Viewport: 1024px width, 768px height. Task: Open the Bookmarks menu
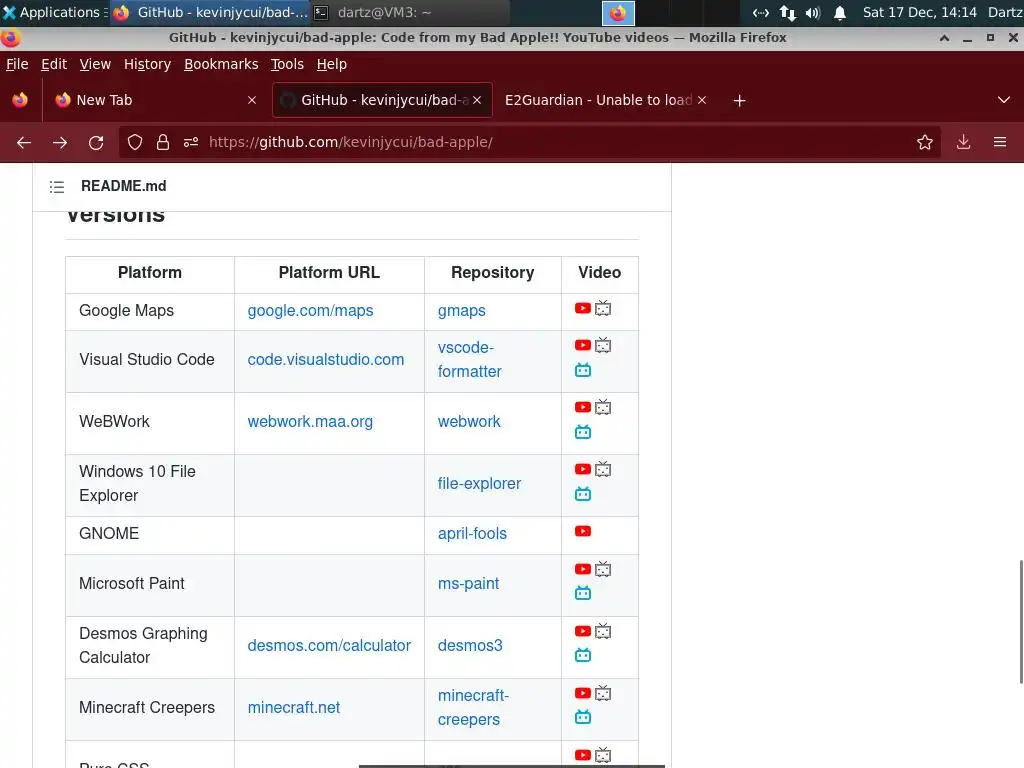click(221, 64)
